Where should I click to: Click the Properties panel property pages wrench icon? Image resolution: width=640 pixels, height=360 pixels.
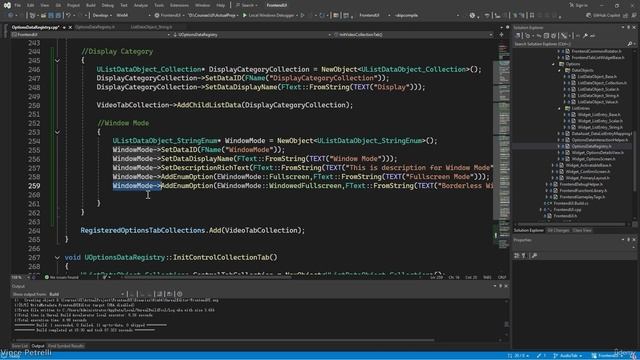[x=534, y=256]
